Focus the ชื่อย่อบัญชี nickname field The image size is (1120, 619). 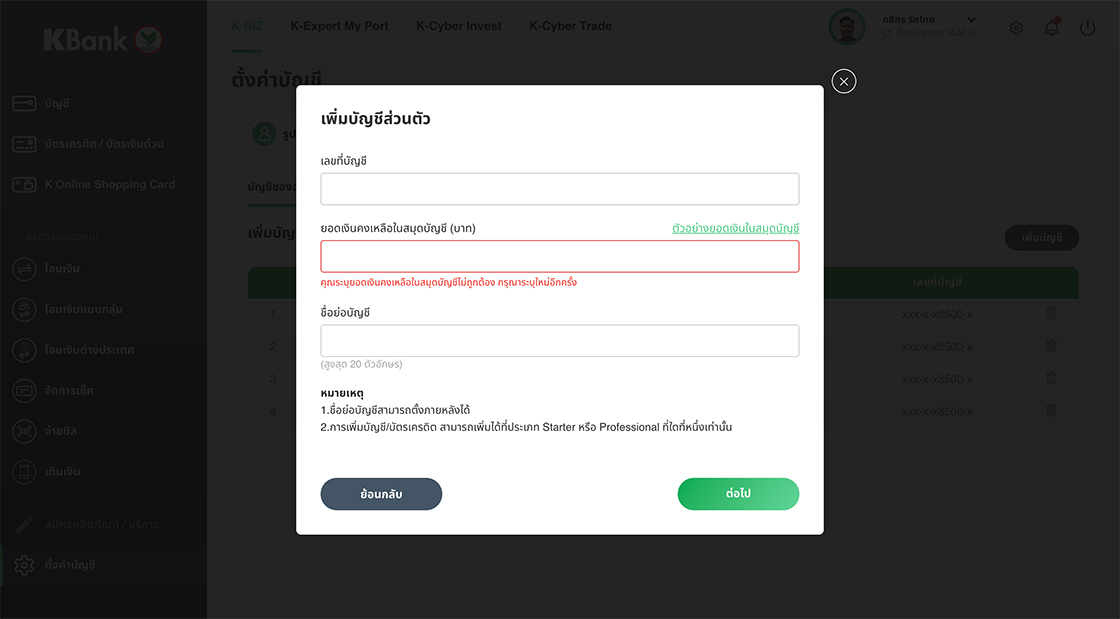(559, 341)
